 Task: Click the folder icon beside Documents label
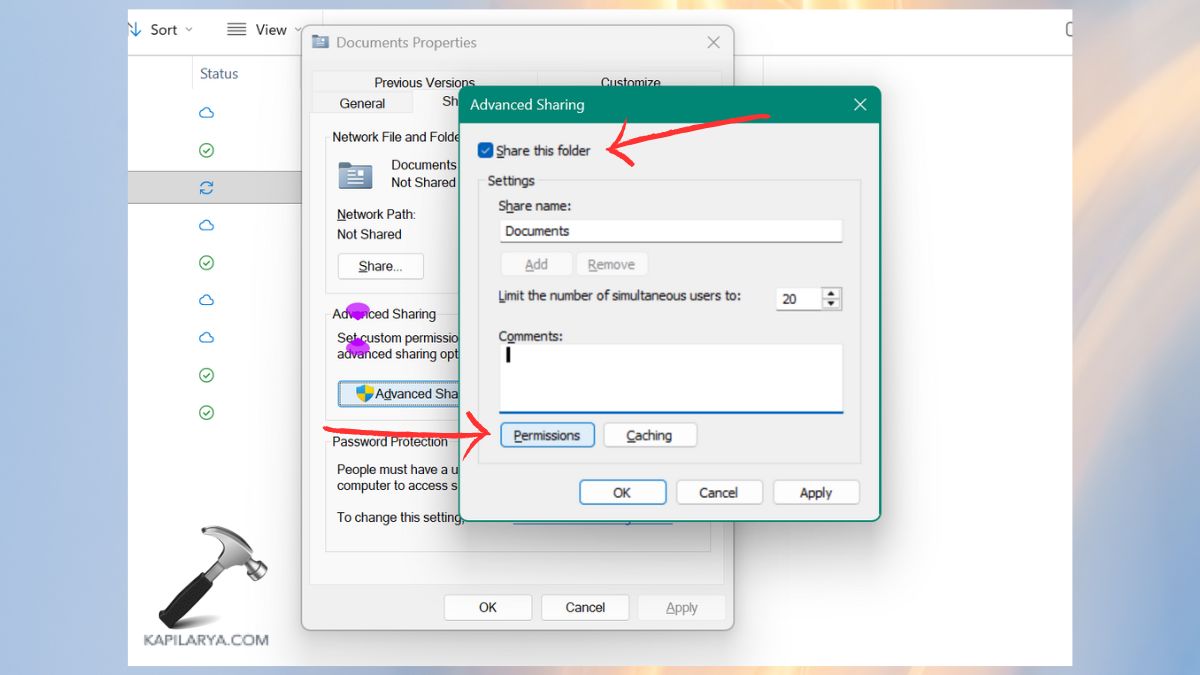tap(355, 175)
